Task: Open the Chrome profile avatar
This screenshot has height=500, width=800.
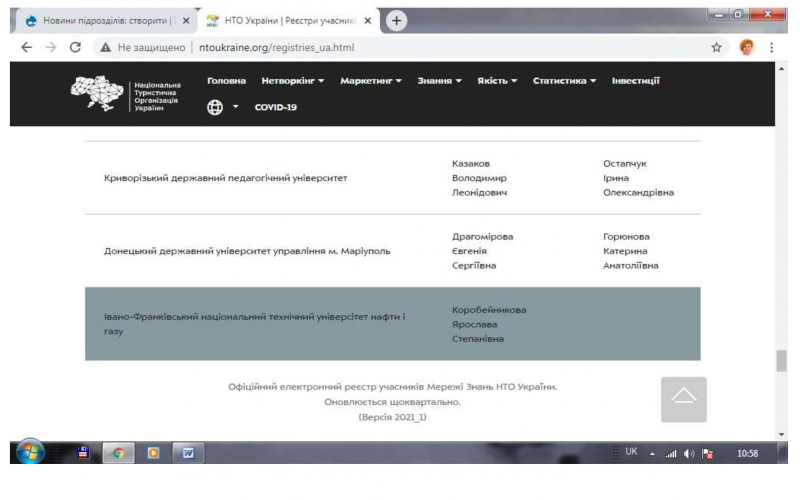Action: click(x=746, y=47)
